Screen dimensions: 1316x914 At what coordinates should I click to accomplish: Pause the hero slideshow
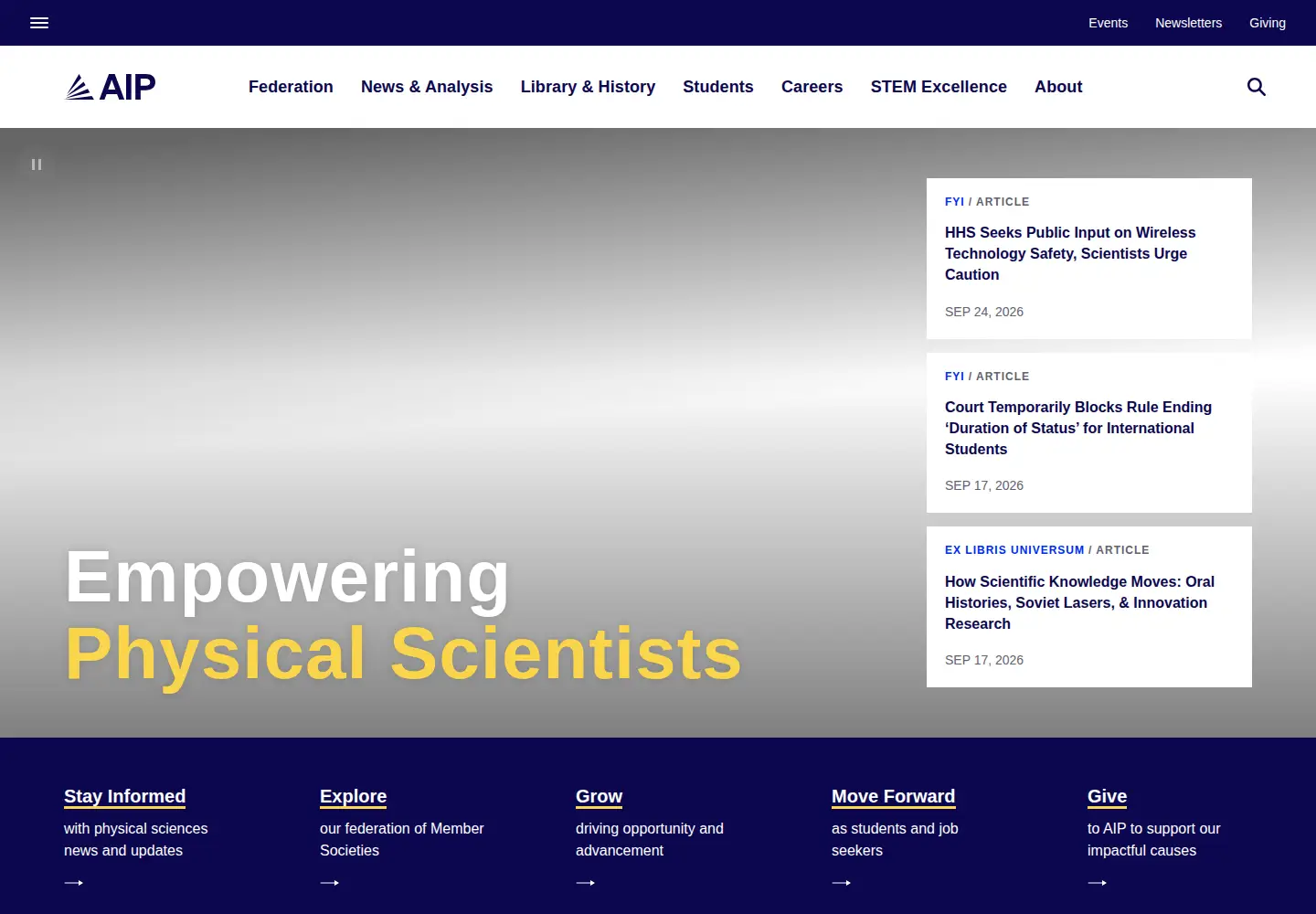(x=37, y=165)
